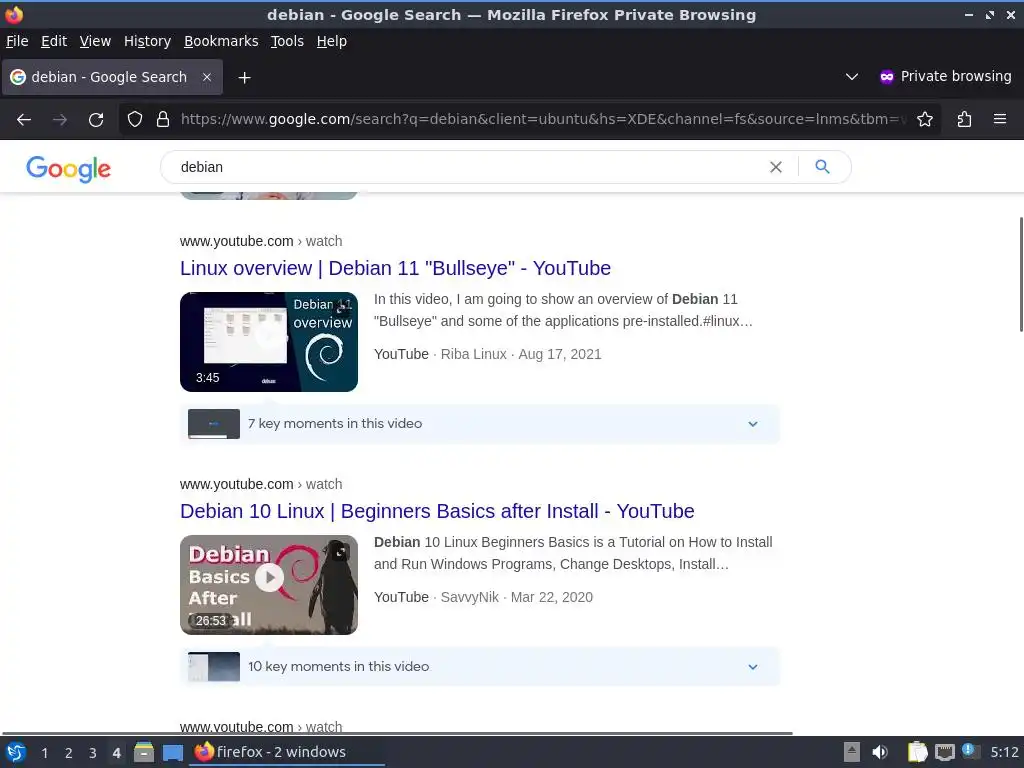Click the show desktop taskbar icon
Image resolution: width=1024 pixels, height=768 pixels.
point(173,753)
